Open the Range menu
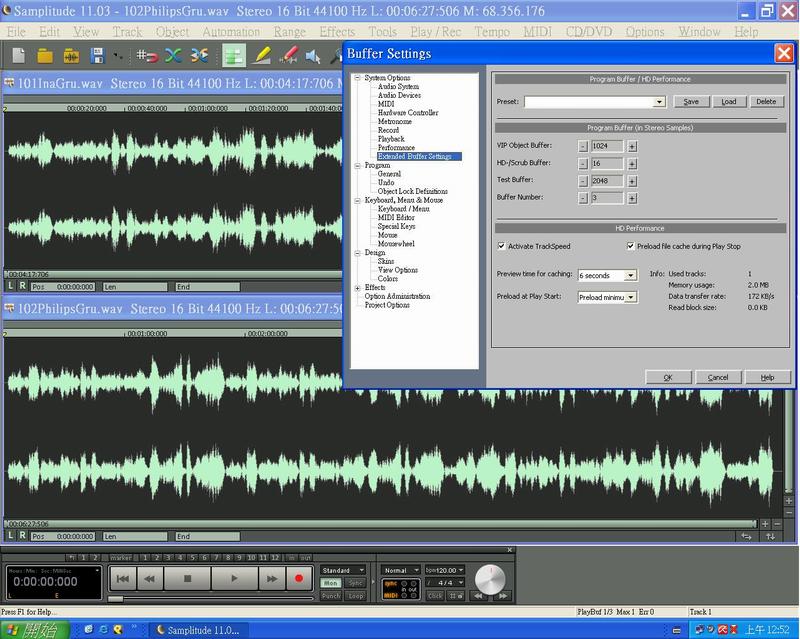Screen dimensions: 800x639 289,32
